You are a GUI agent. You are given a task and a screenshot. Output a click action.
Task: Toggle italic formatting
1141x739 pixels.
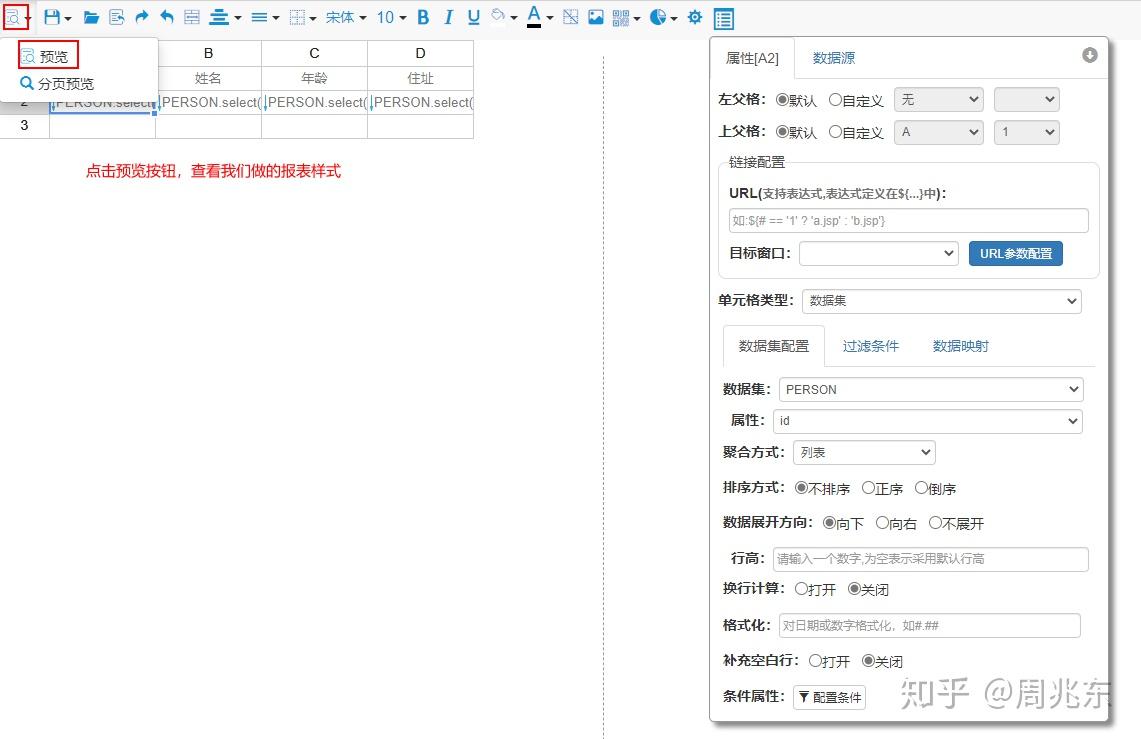[448, 17]
